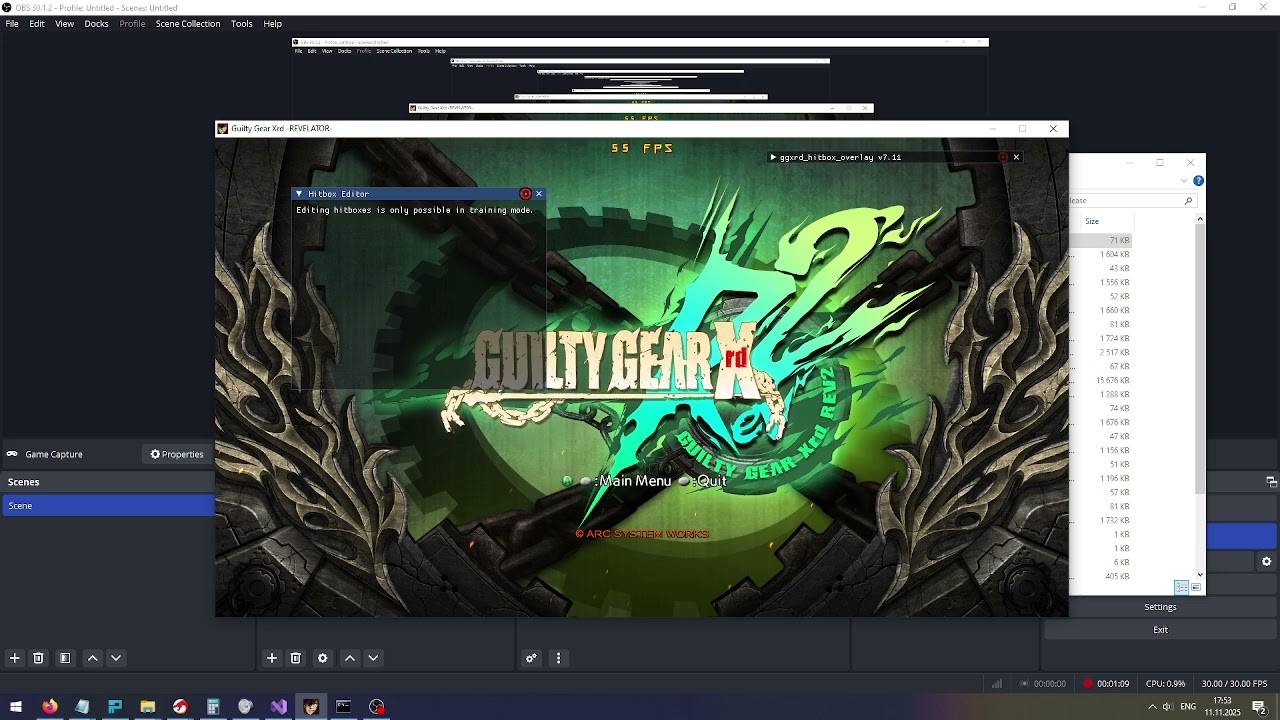Screen dimensions: 1280x720
Task: Click gear icon beside blue recording button
Action: (x=1267, y=562)
